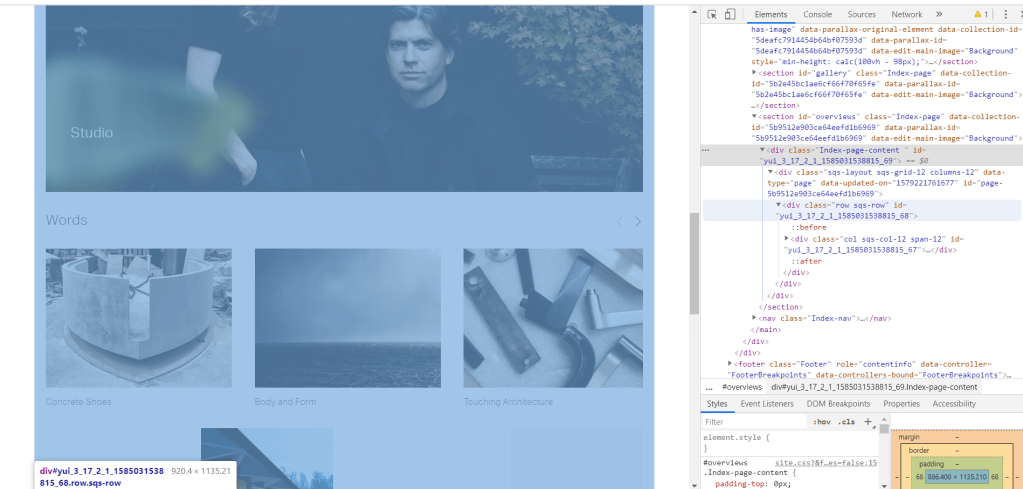Expand the gallery section node
Viewport: 1023px width, 489px height.
pos(754,72)
